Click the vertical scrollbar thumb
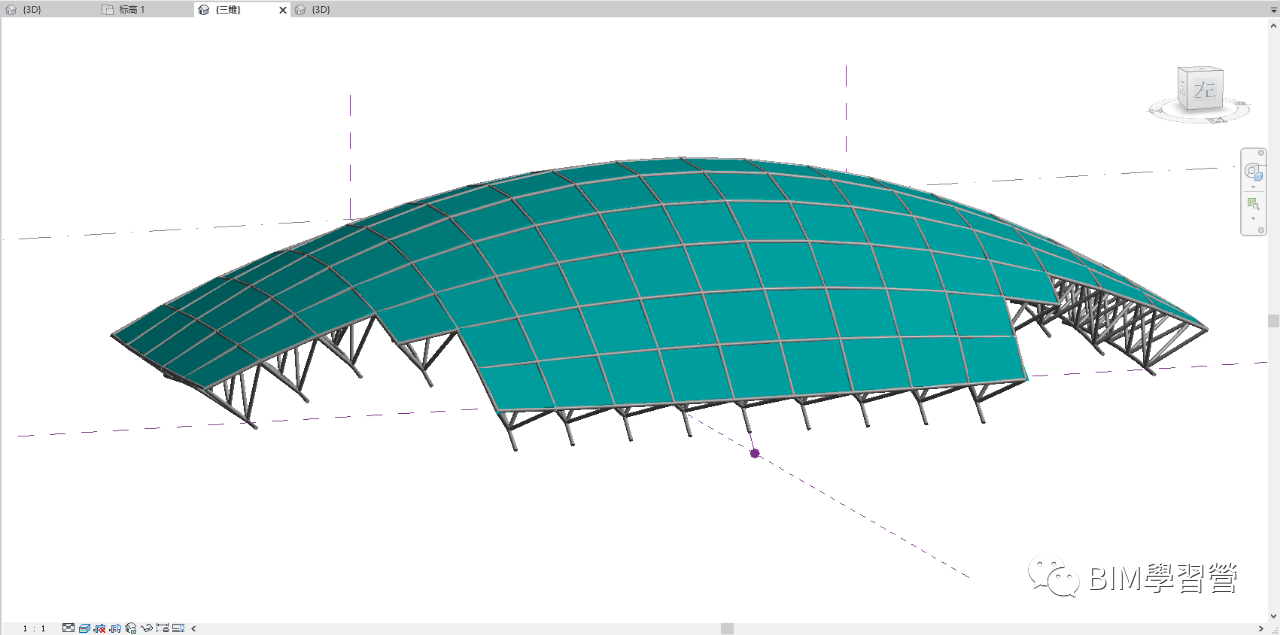 click(x=1274, y=321)
